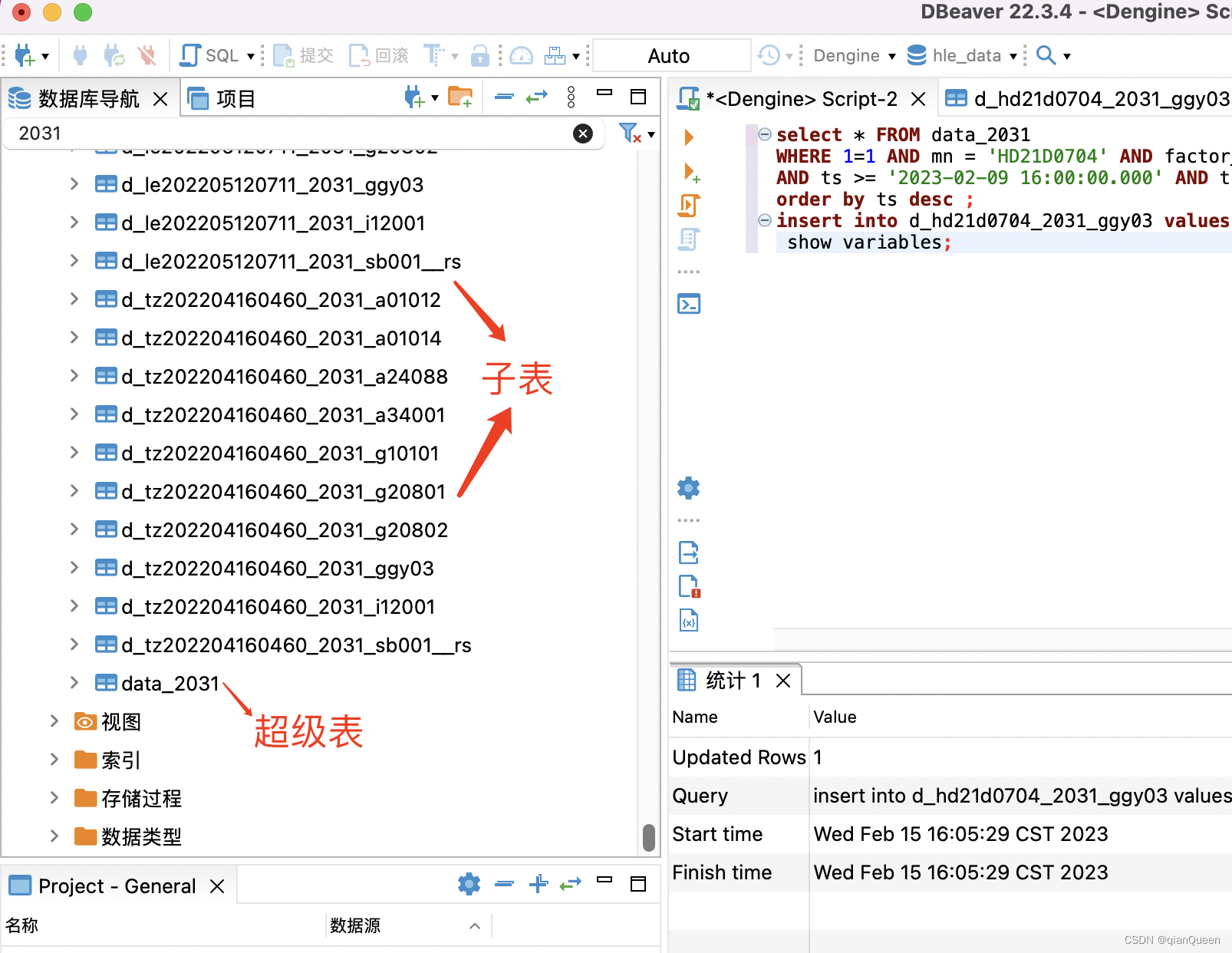Click the explain execution plan icon
The image size is (1232, 953).
pos(689,239)
